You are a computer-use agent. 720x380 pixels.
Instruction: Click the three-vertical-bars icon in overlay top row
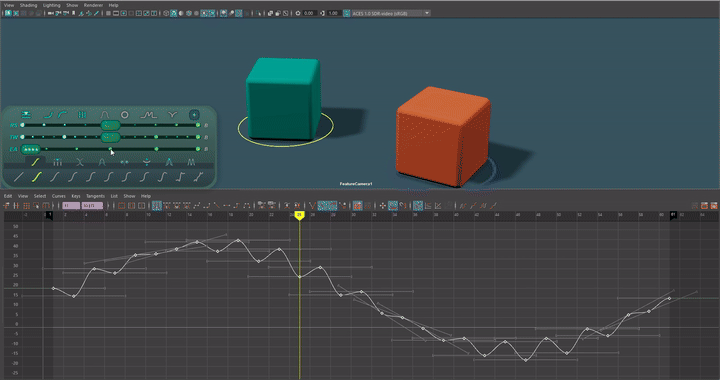pyautogui.click(x=82, y=115)
